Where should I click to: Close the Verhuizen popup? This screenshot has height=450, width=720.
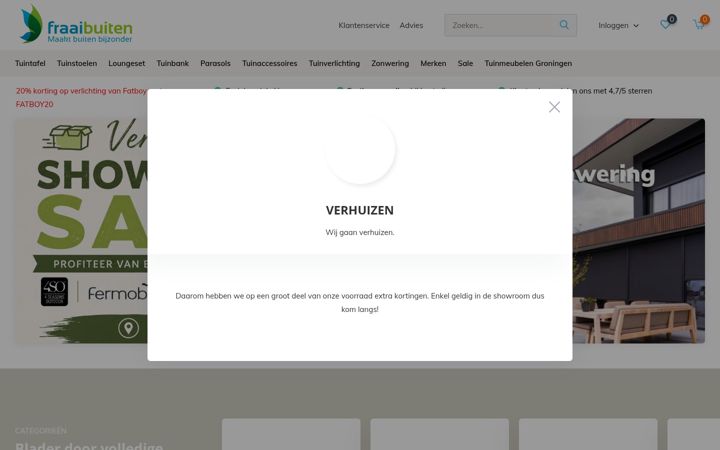tap(554, 107)
